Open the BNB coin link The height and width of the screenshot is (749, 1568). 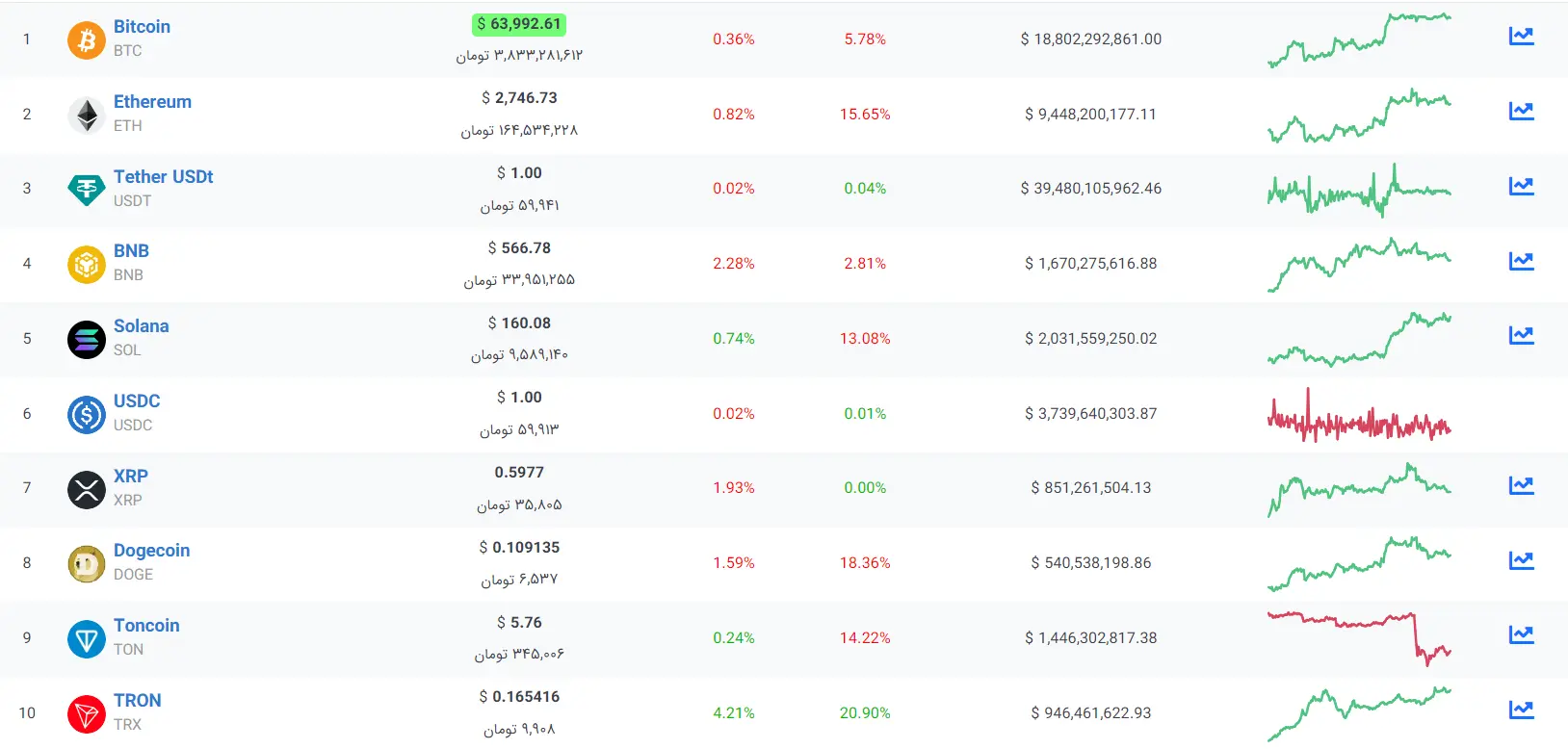131,251
